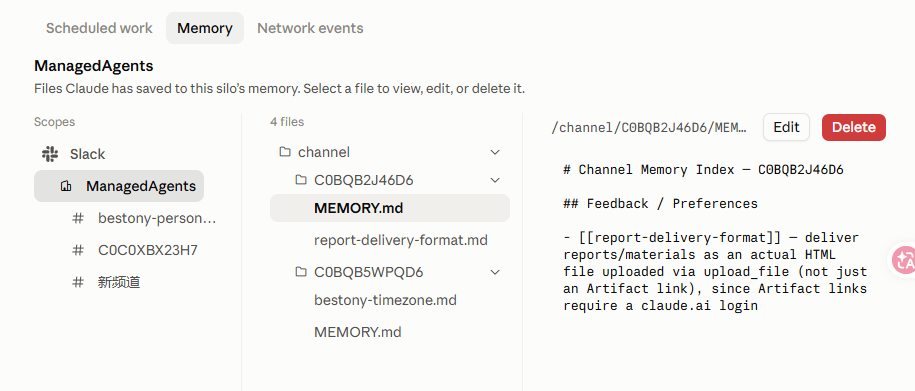Collapse the C0BQB2J46D6 folder chevron

(495, 180)
